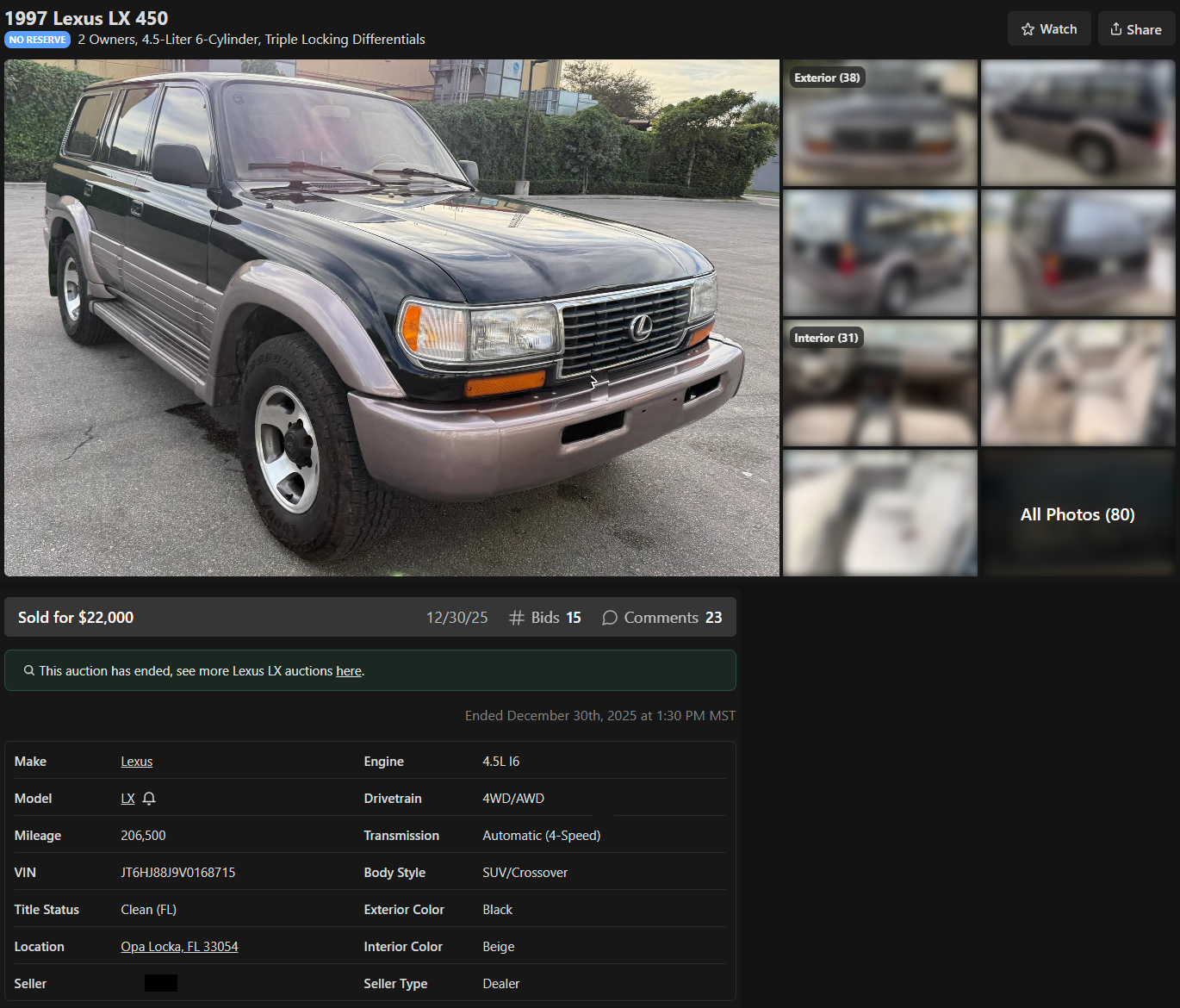The height and width of the screenshot is (1008, 1180).
Task: Click the Bids 15 counter
Action: pos(545,618)
